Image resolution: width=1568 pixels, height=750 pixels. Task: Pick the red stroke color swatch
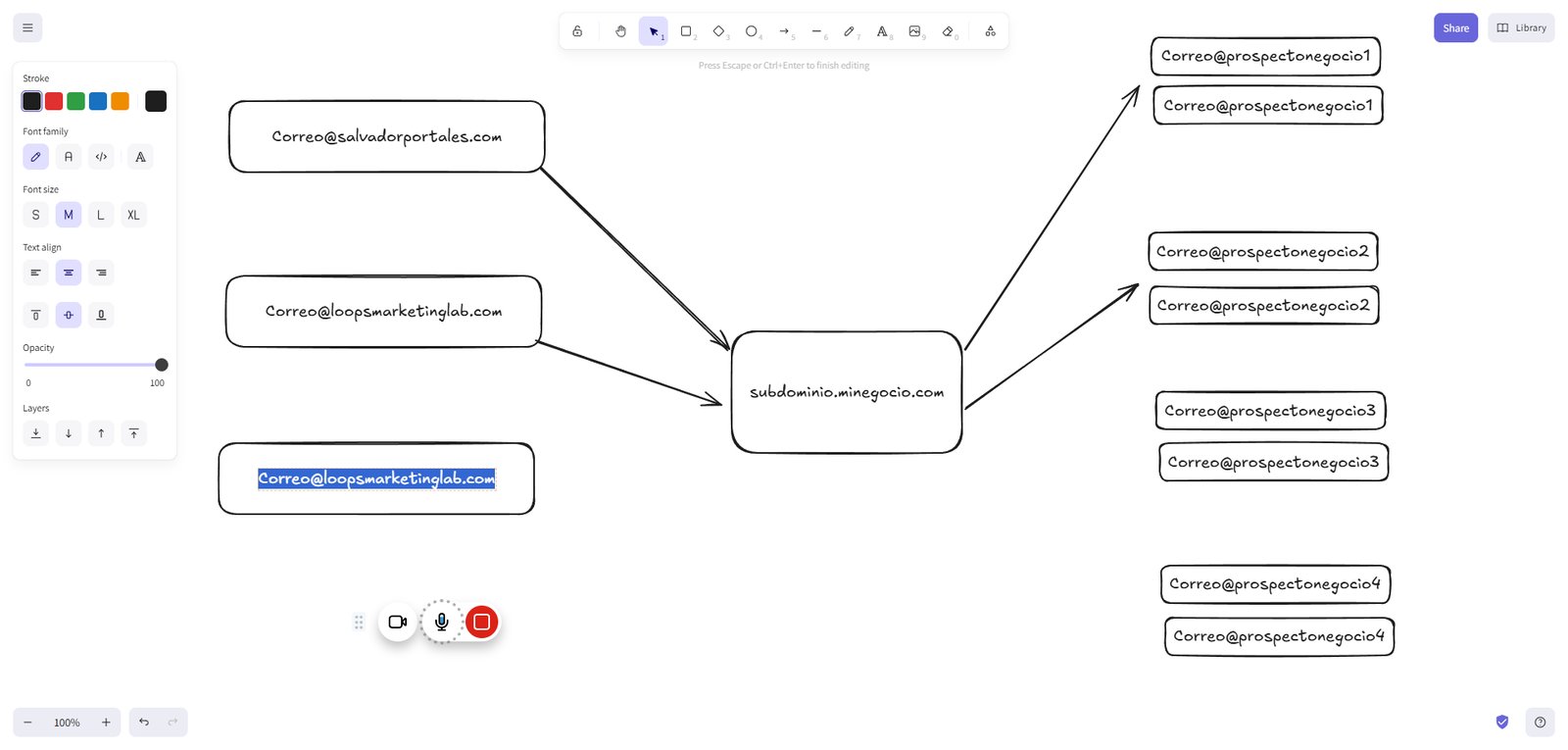tap(54, 101)
